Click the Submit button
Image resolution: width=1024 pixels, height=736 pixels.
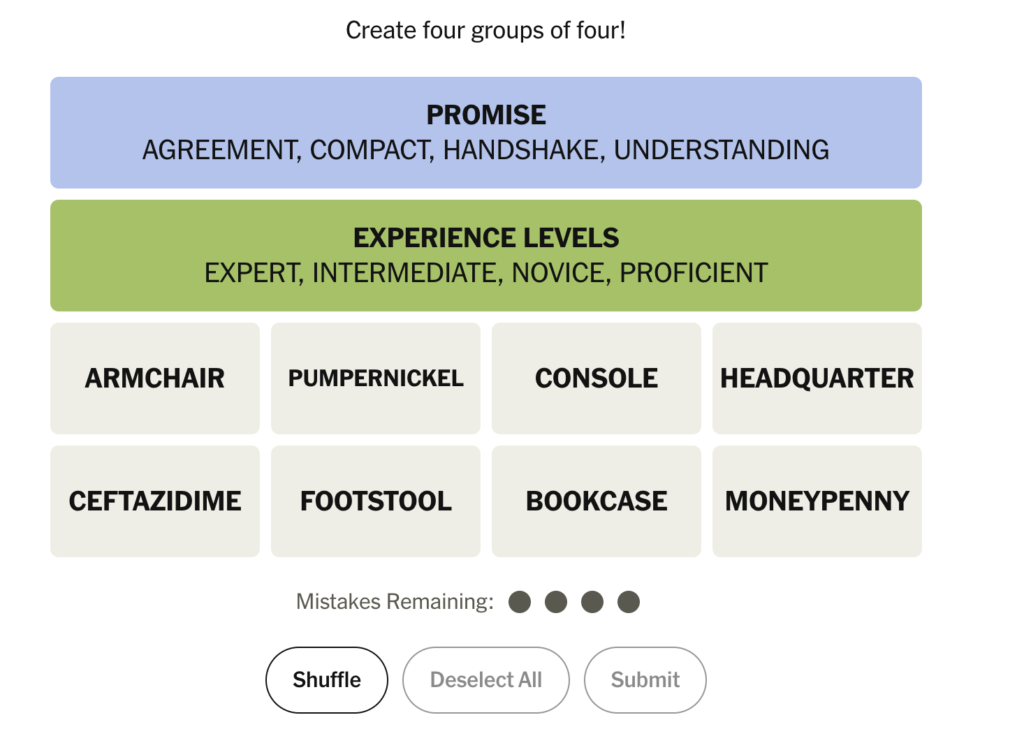pos(645,680)
